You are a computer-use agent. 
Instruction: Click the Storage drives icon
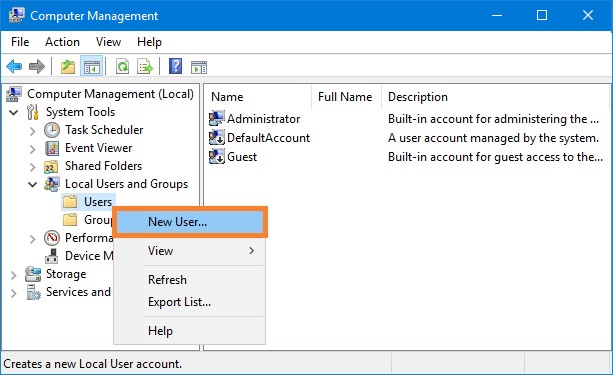coord(33,274)
